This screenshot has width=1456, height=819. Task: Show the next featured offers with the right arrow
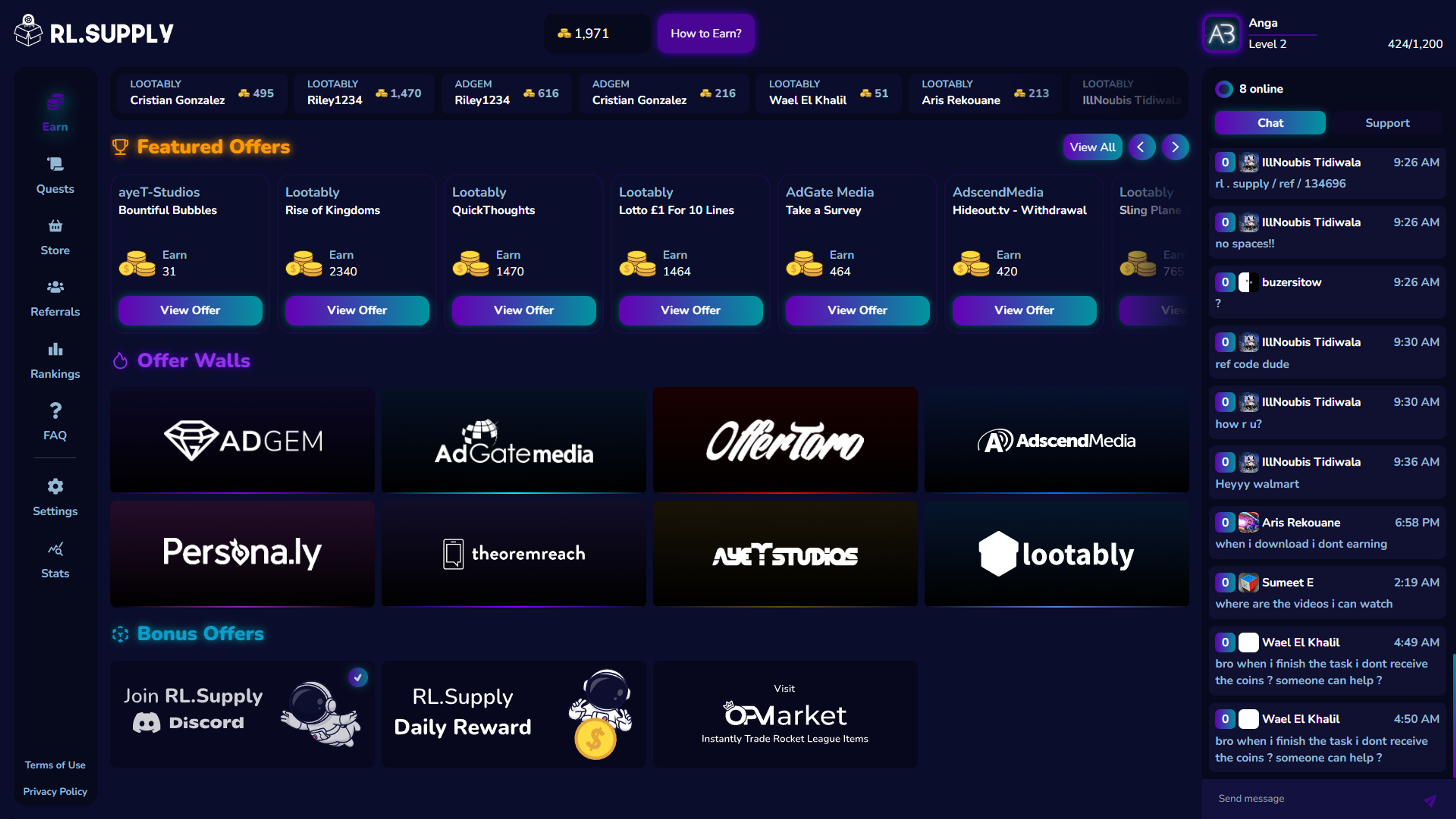[x=1175, y=147]
